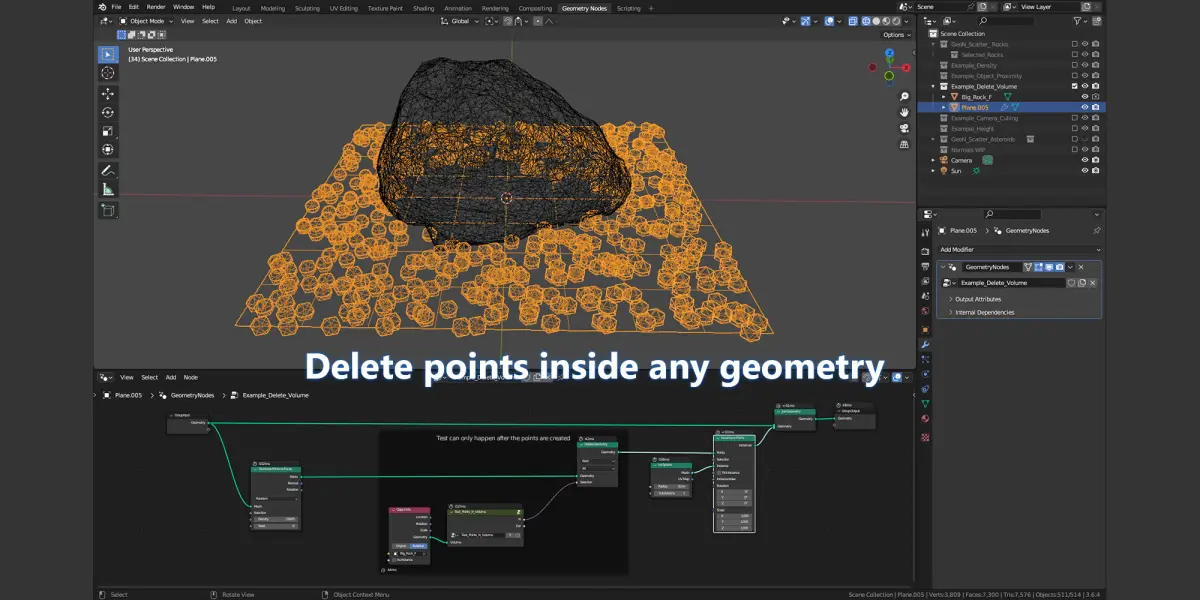Image resolution: width=1200 pixels, height=600 pixels.
Task: Toggle Sun visibility eye icon
Action: [1085, 170]
